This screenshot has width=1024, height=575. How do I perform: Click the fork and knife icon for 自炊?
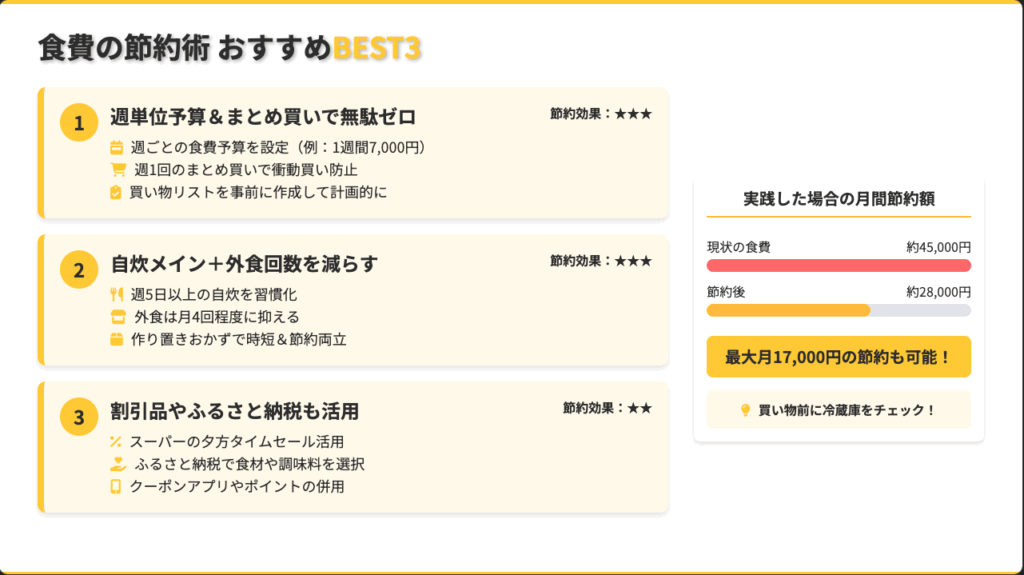click(x=116, y=295)
